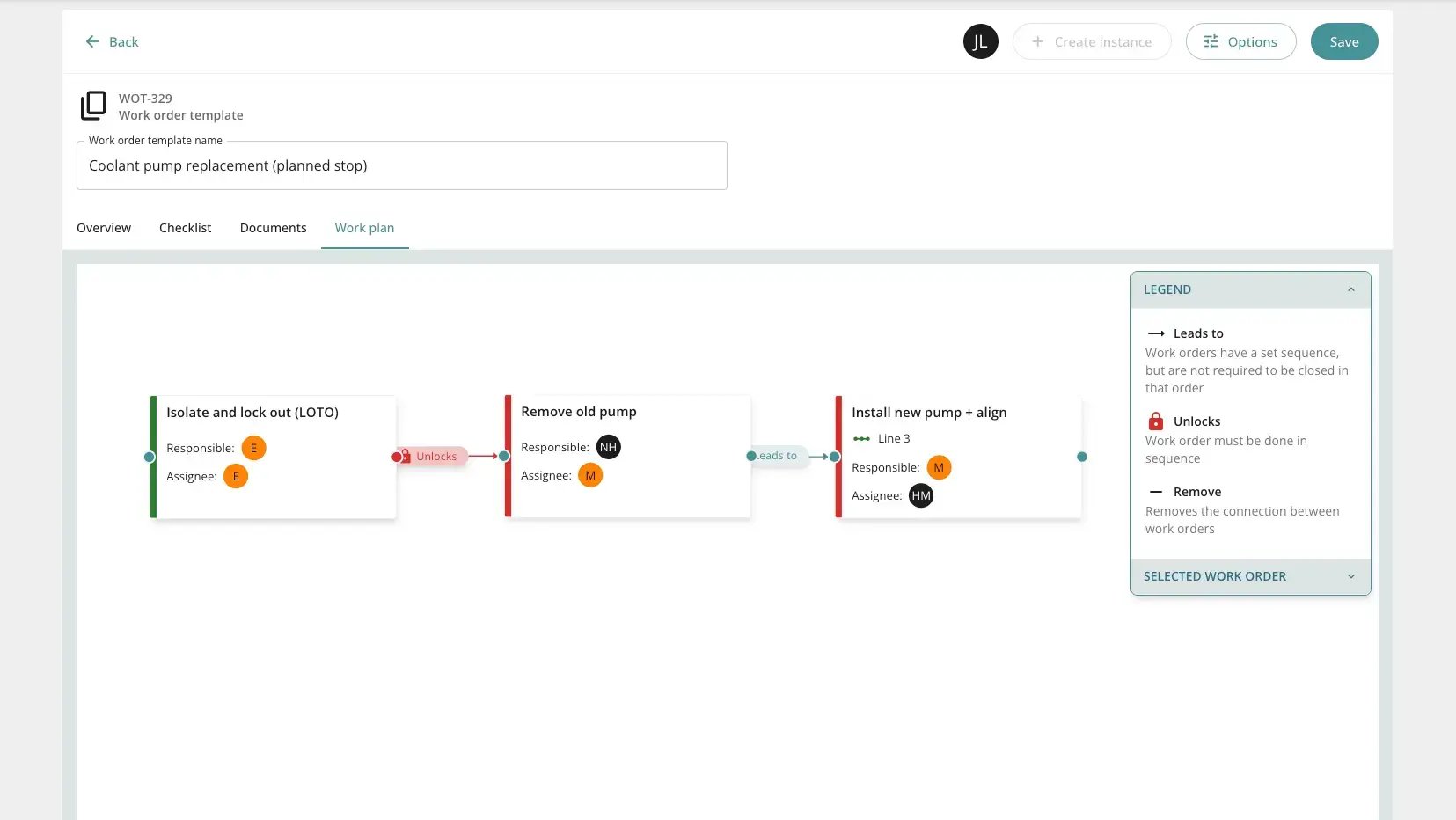This screenshot has height=820, width=1456.
Task: Select the Install new pump + align title
Action: (x=929, y=412)
